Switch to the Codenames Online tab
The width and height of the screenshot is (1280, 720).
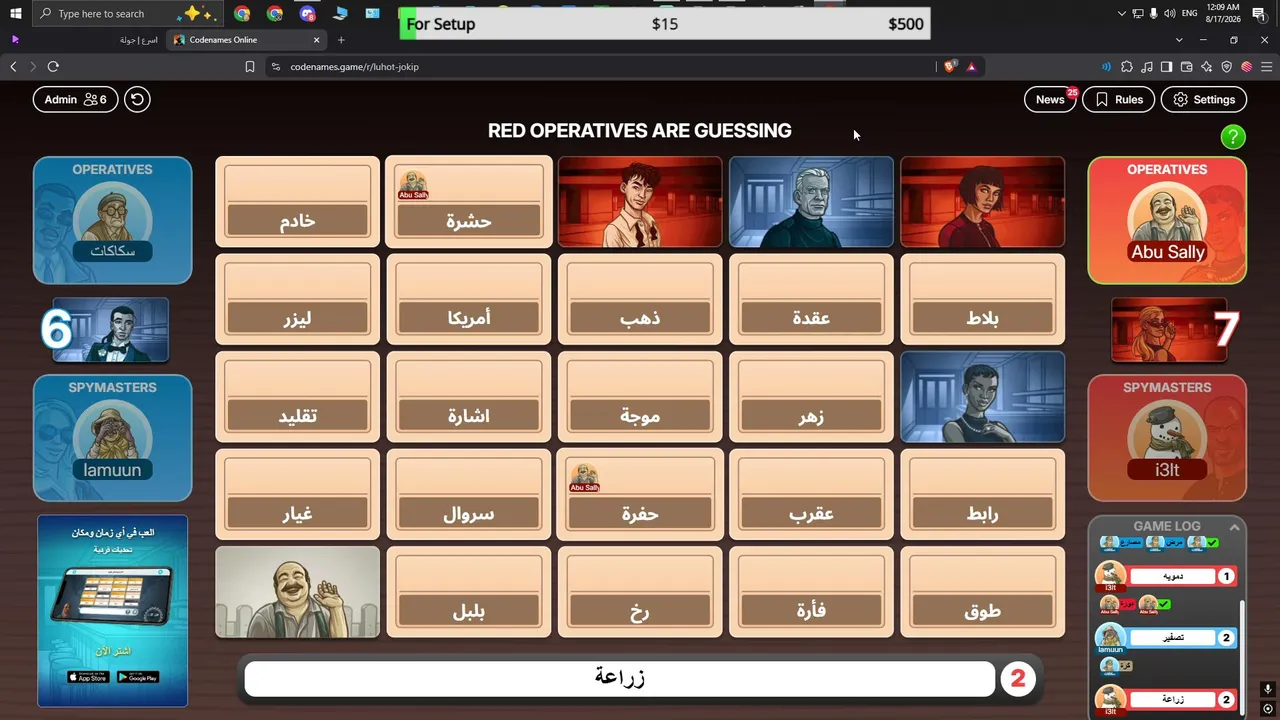(247, 40)
